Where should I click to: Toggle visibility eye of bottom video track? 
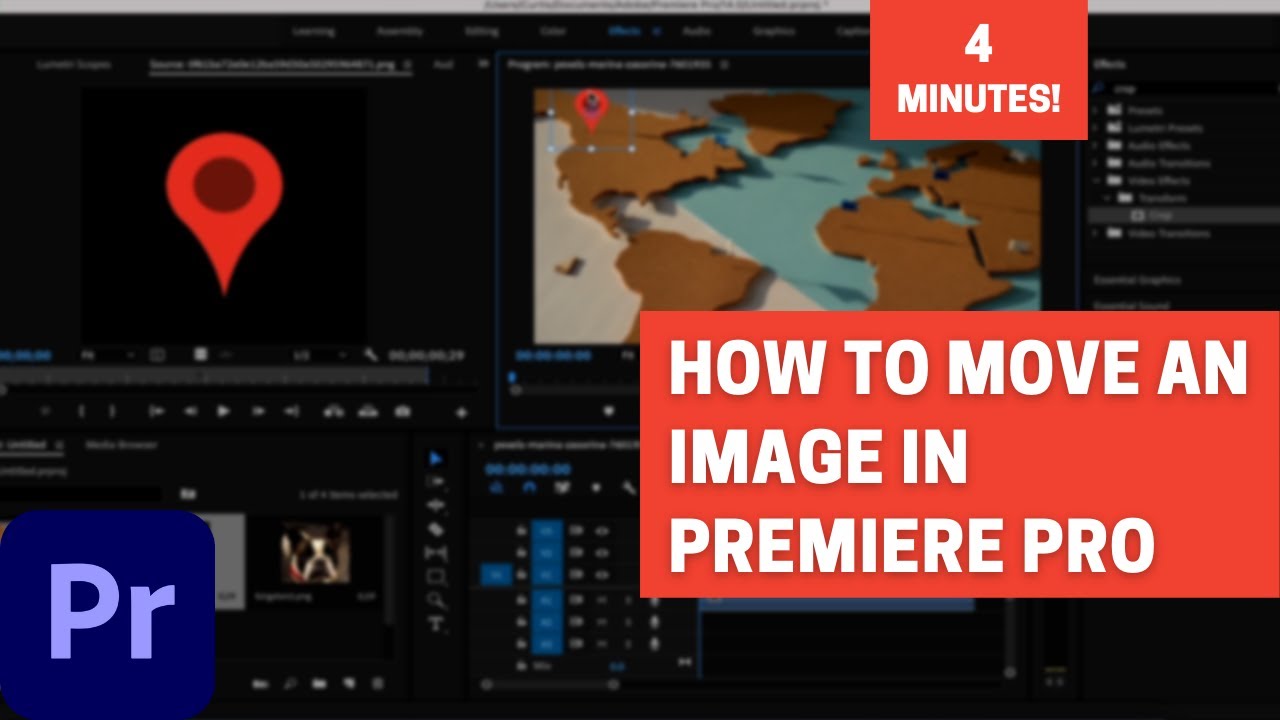tap(602, 575)
